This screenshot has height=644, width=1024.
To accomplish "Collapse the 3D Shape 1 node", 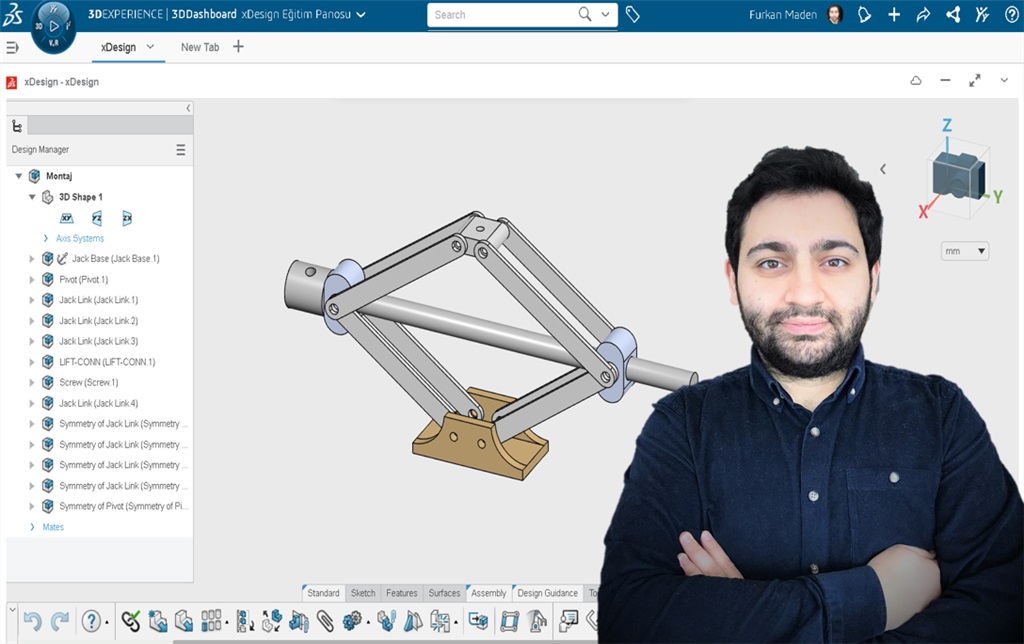I will pos(32,197).
